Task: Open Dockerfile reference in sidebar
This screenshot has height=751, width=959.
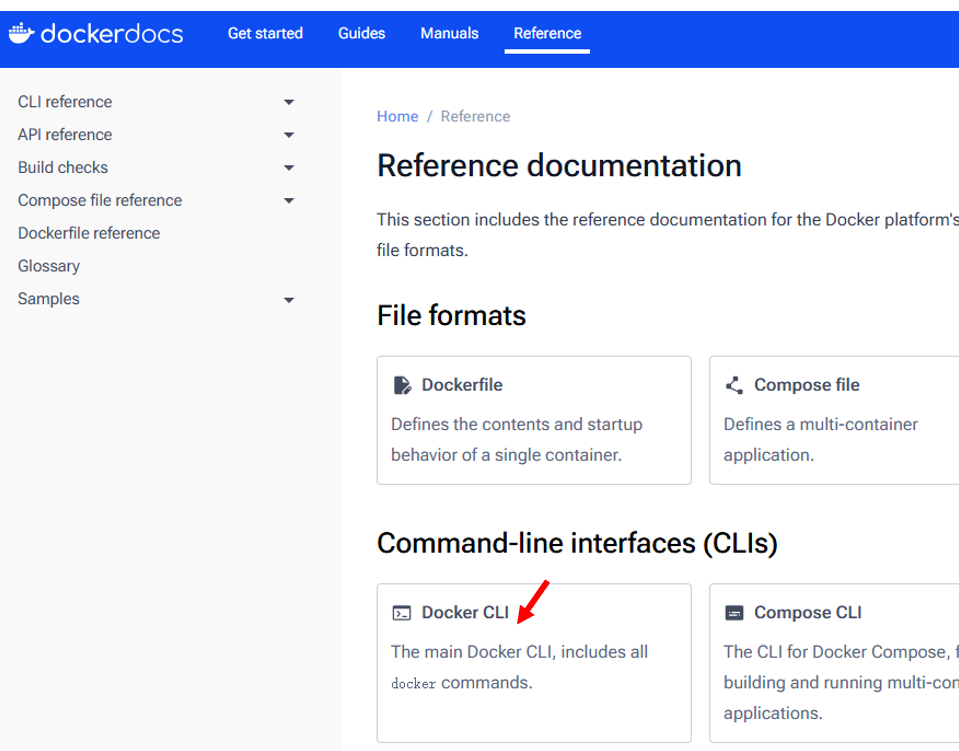Action: pos(89,233)
